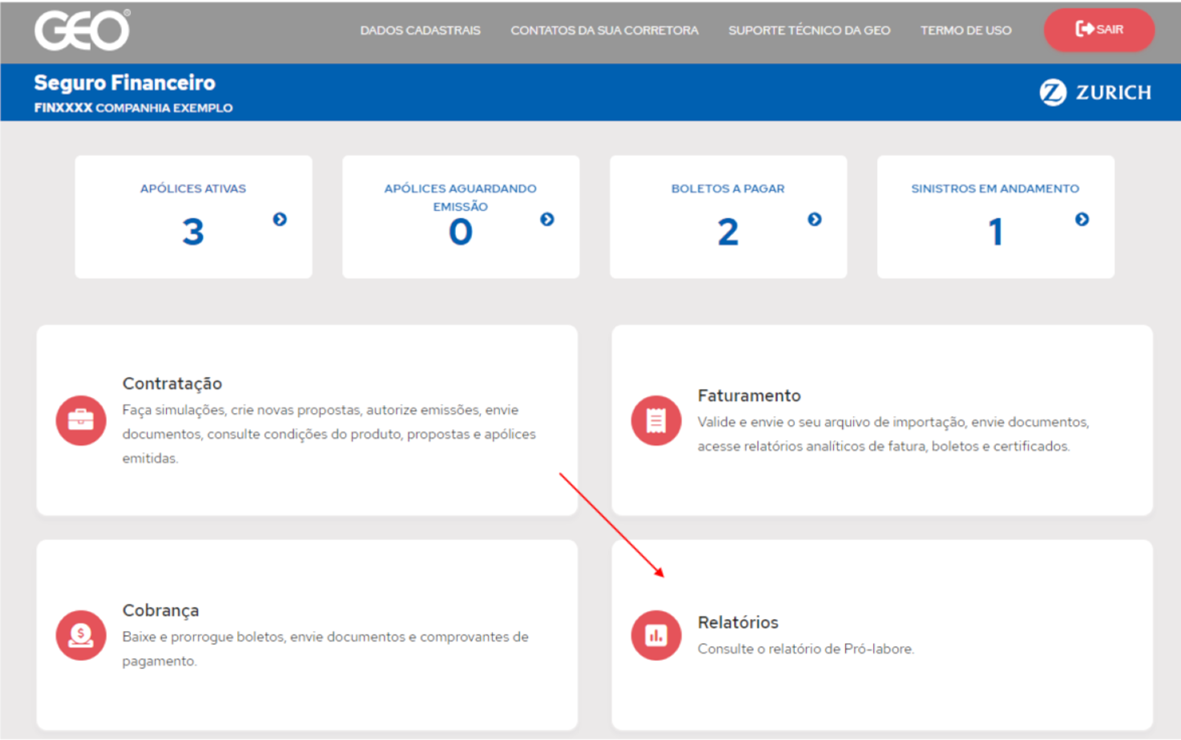
Task: Click the Seguro Financeiro title
Action: click(x=124, y=83)
